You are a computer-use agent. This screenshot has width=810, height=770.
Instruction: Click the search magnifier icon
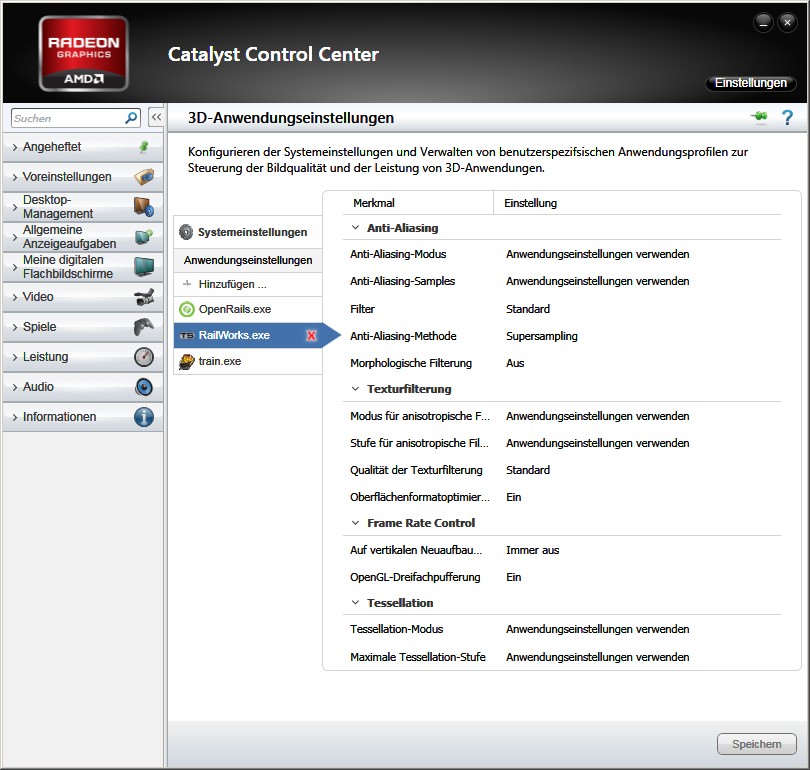pos(131,118)
